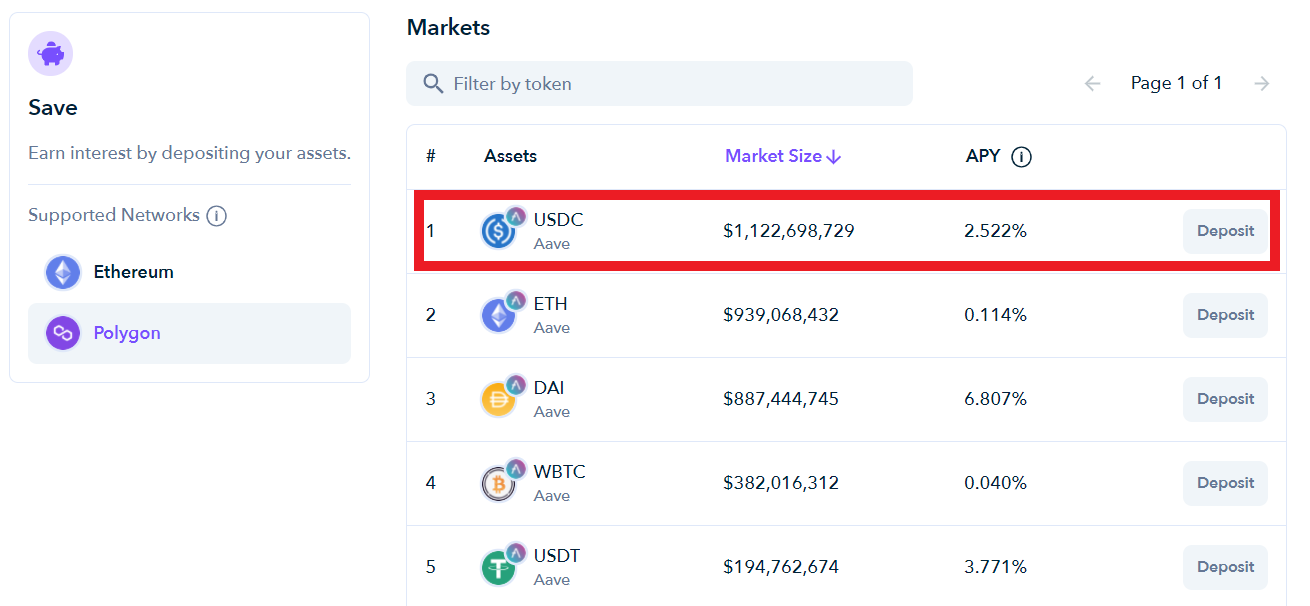Click the ETH asset name

[x=551, y=304]
